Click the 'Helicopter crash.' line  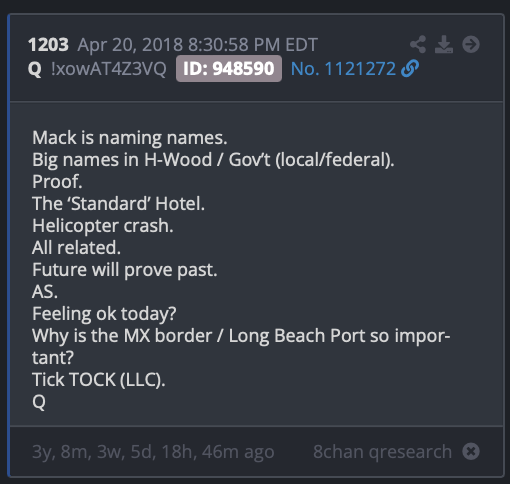pos(103,226)
